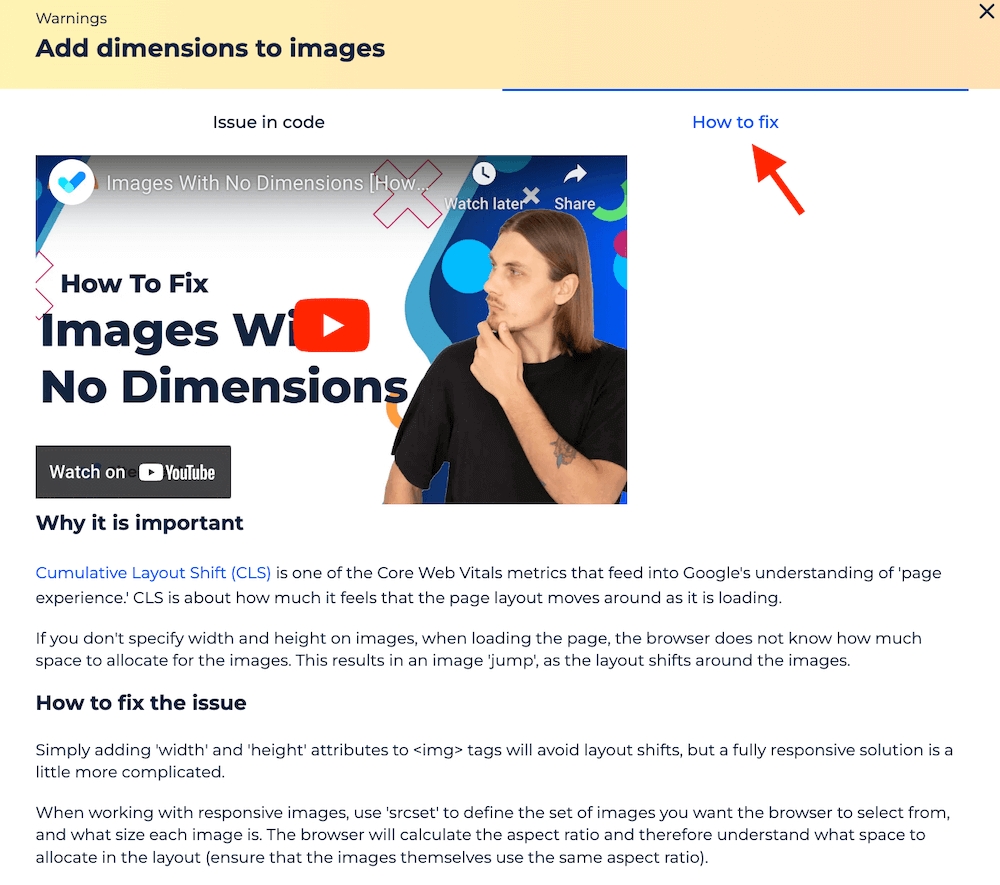The image size is (1000, 885).
Task: Click the paragraph beginning 'Simply adding 'width''
Action: pos(494,761)
